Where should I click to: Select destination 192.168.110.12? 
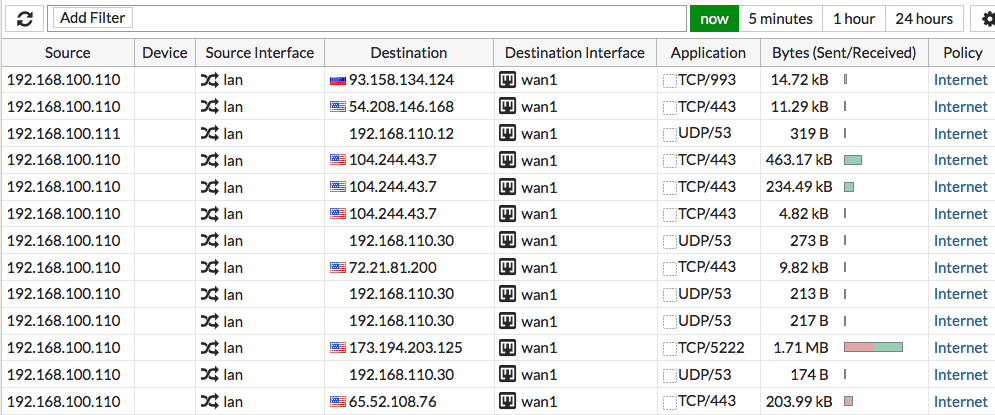tap(401, 133)
